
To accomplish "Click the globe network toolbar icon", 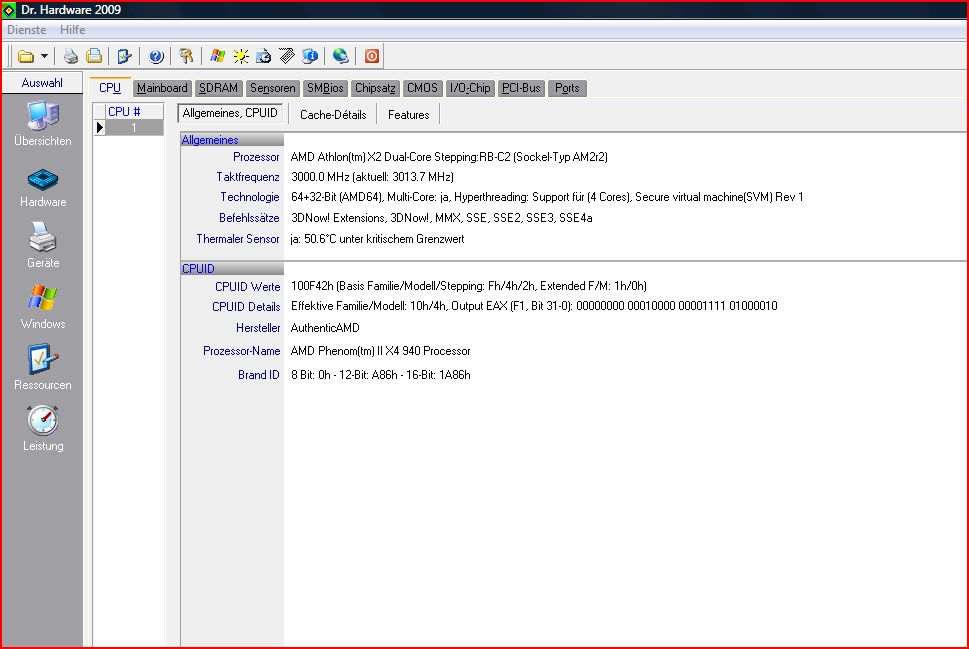I will pyautogui.click(x=341, y=56).
